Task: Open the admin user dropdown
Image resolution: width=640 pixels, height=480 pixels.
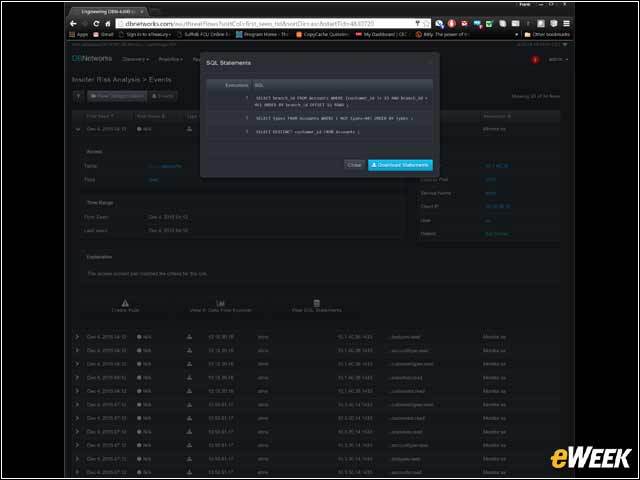Action: 558,60
